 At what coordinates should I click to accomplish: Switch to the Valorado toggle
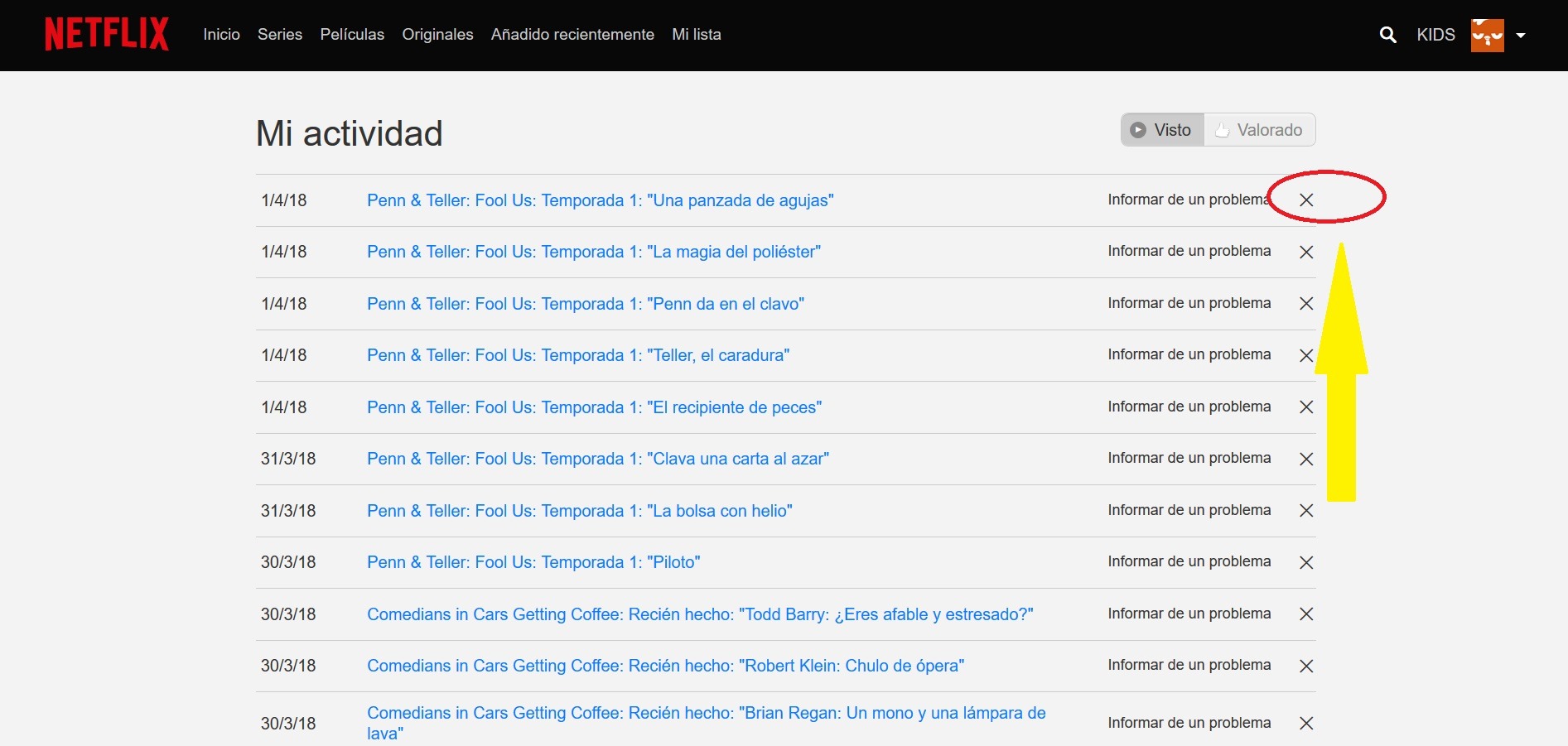pos(1259,130)
